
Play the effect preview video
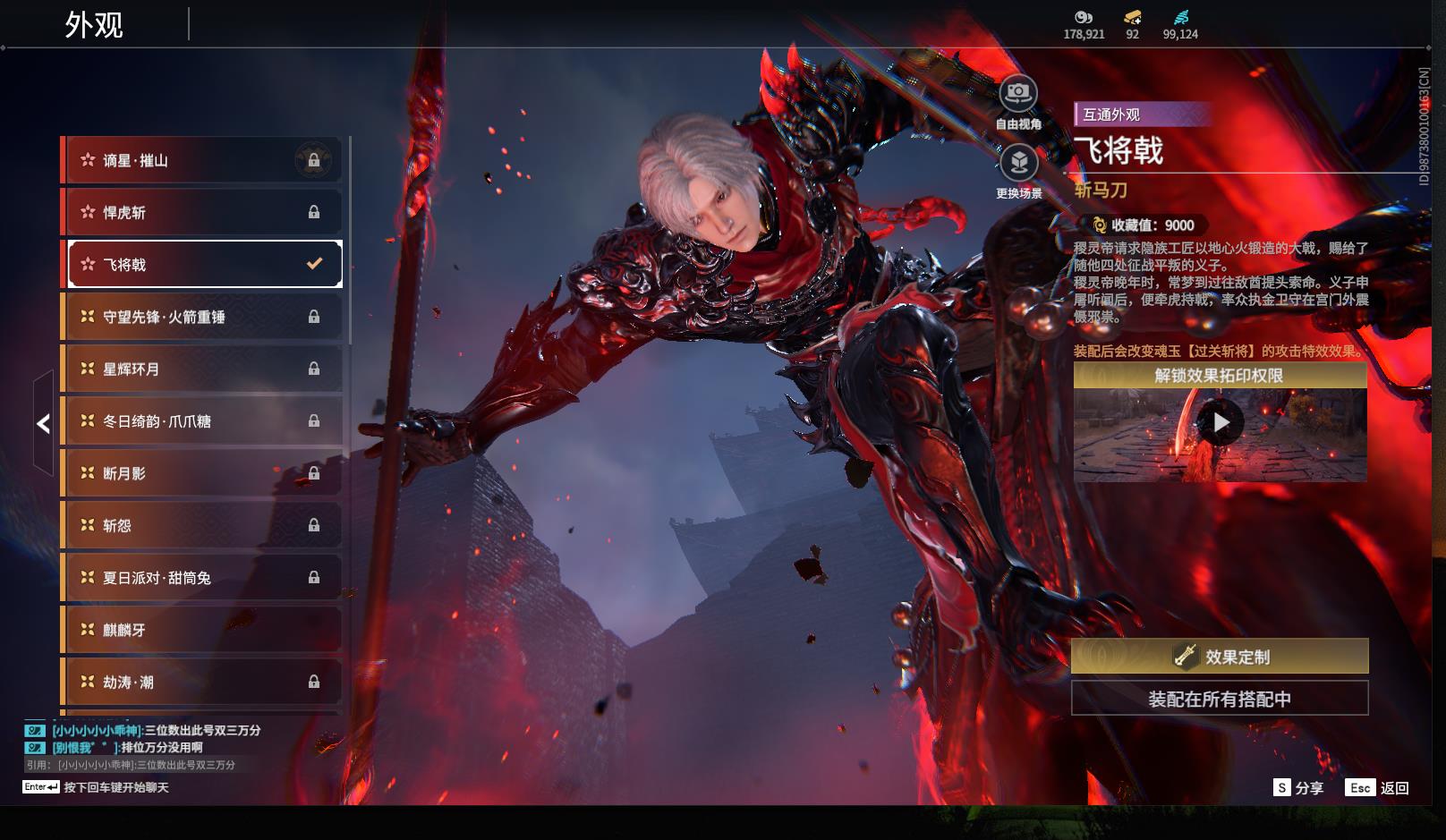[1221, 422]
